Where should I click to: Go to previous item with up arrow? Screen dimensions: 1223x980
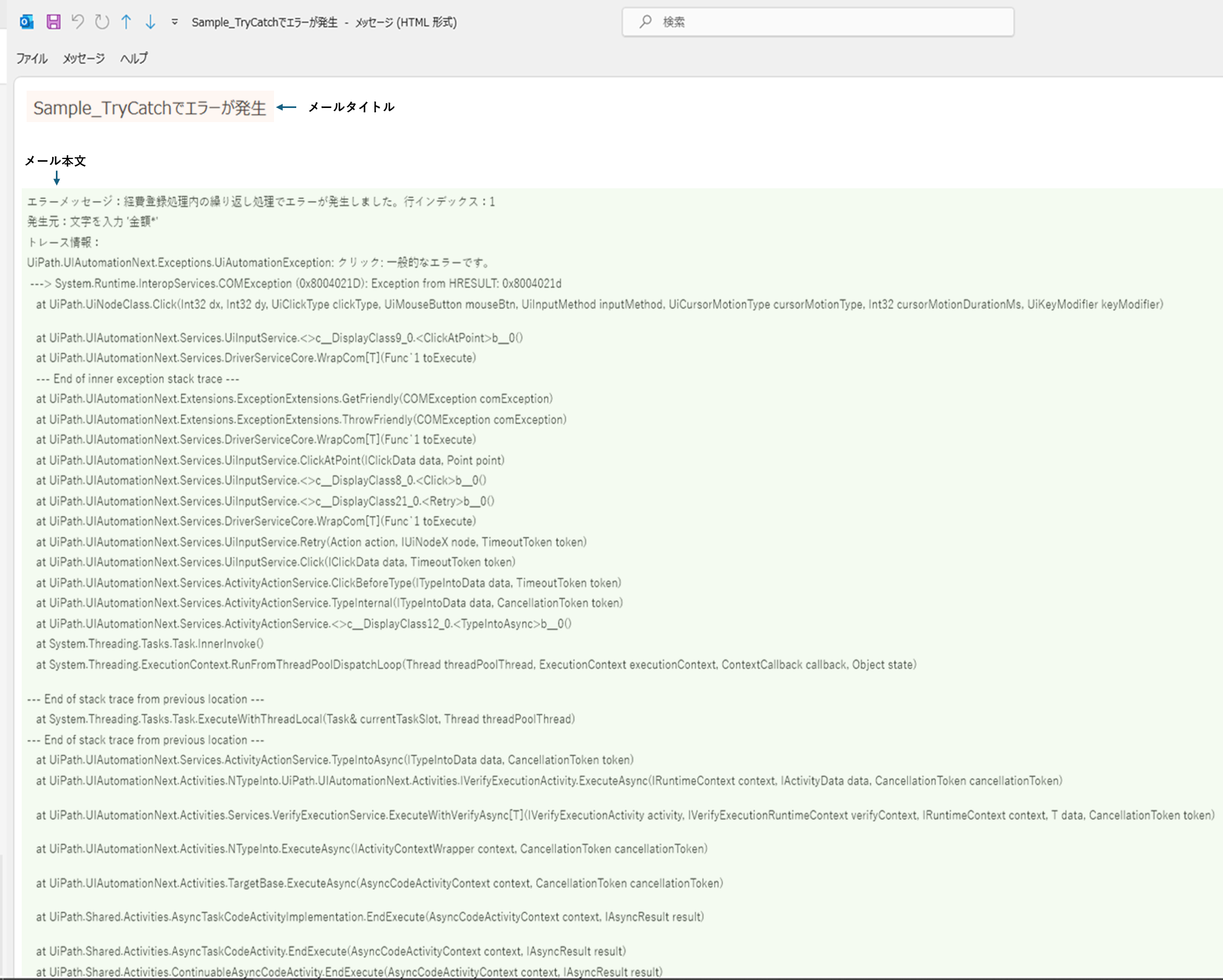click(126, 22)
